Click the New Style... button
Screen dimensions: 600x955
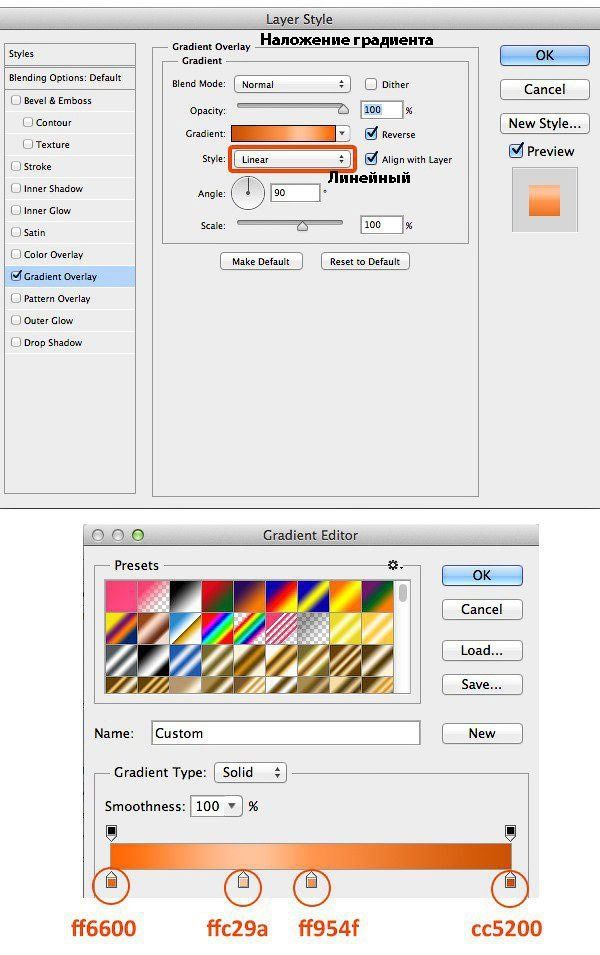click(x=545, y=124)
